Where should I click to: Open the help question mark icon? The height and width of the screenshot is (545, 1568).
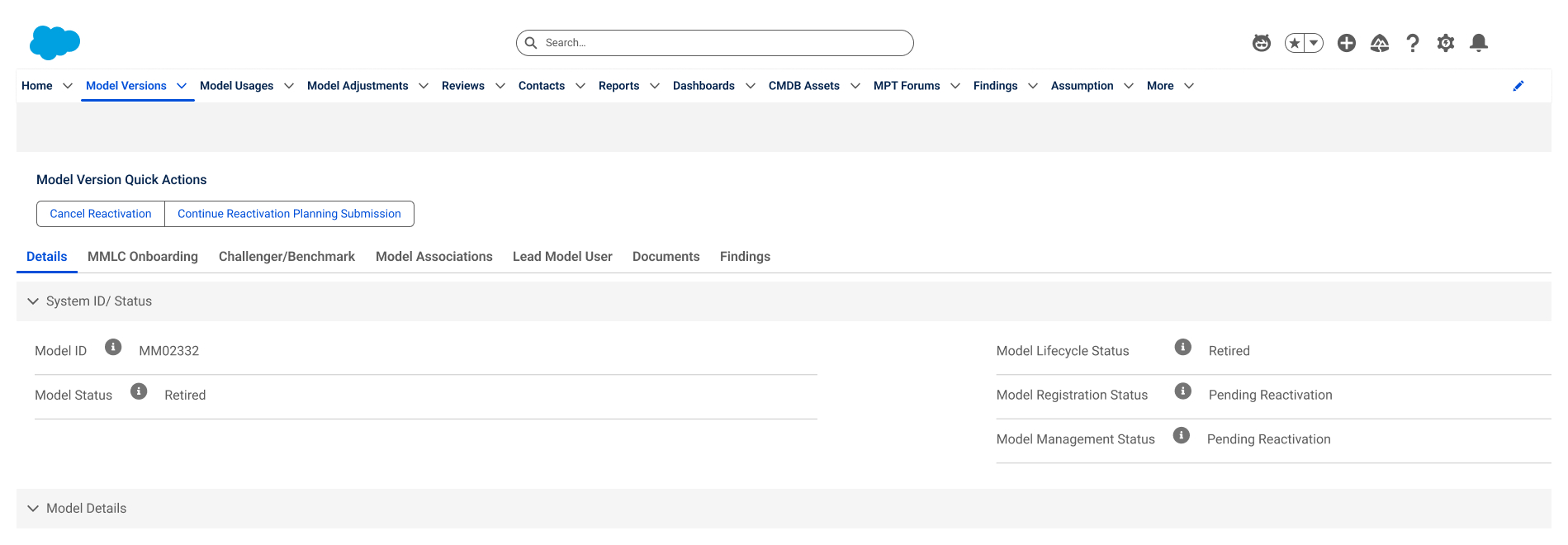click(1413, 43)
